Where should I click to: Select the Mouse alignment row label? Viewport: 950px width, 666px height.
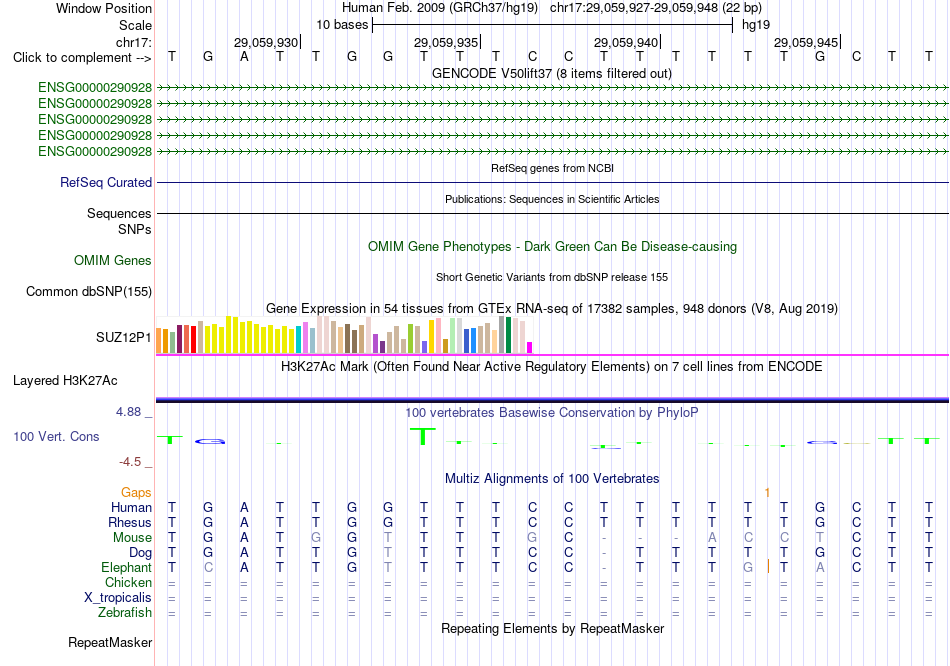click(x=133, y=538)
